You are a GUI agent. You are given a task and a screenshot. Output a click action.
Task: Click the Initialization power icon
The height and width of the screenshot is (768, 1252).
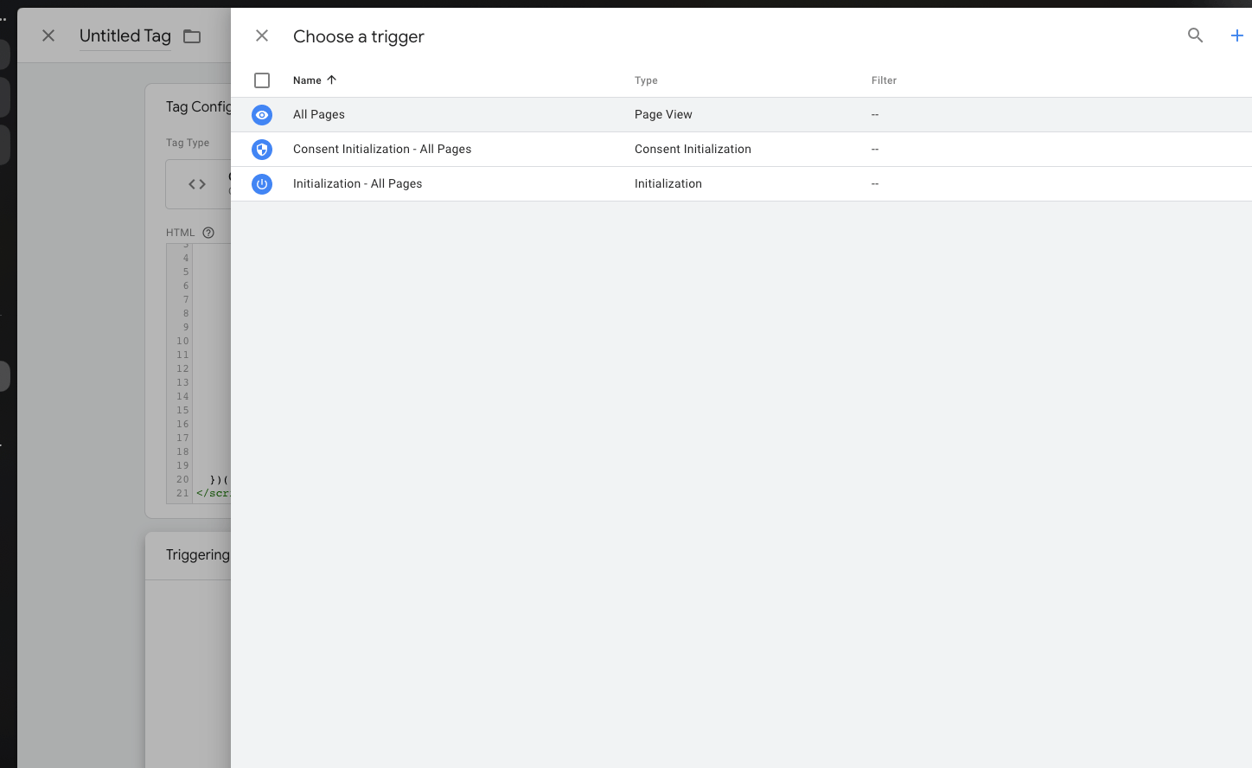click(x=262, y=184)
